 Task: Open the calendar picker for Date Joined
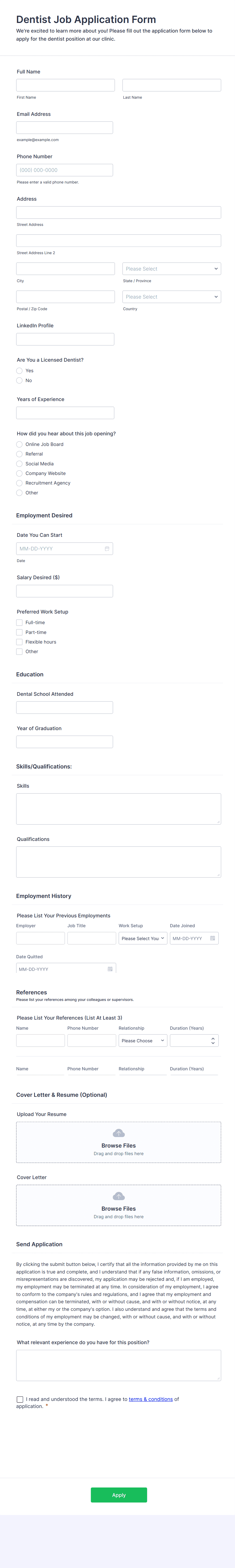click(213, 938)
